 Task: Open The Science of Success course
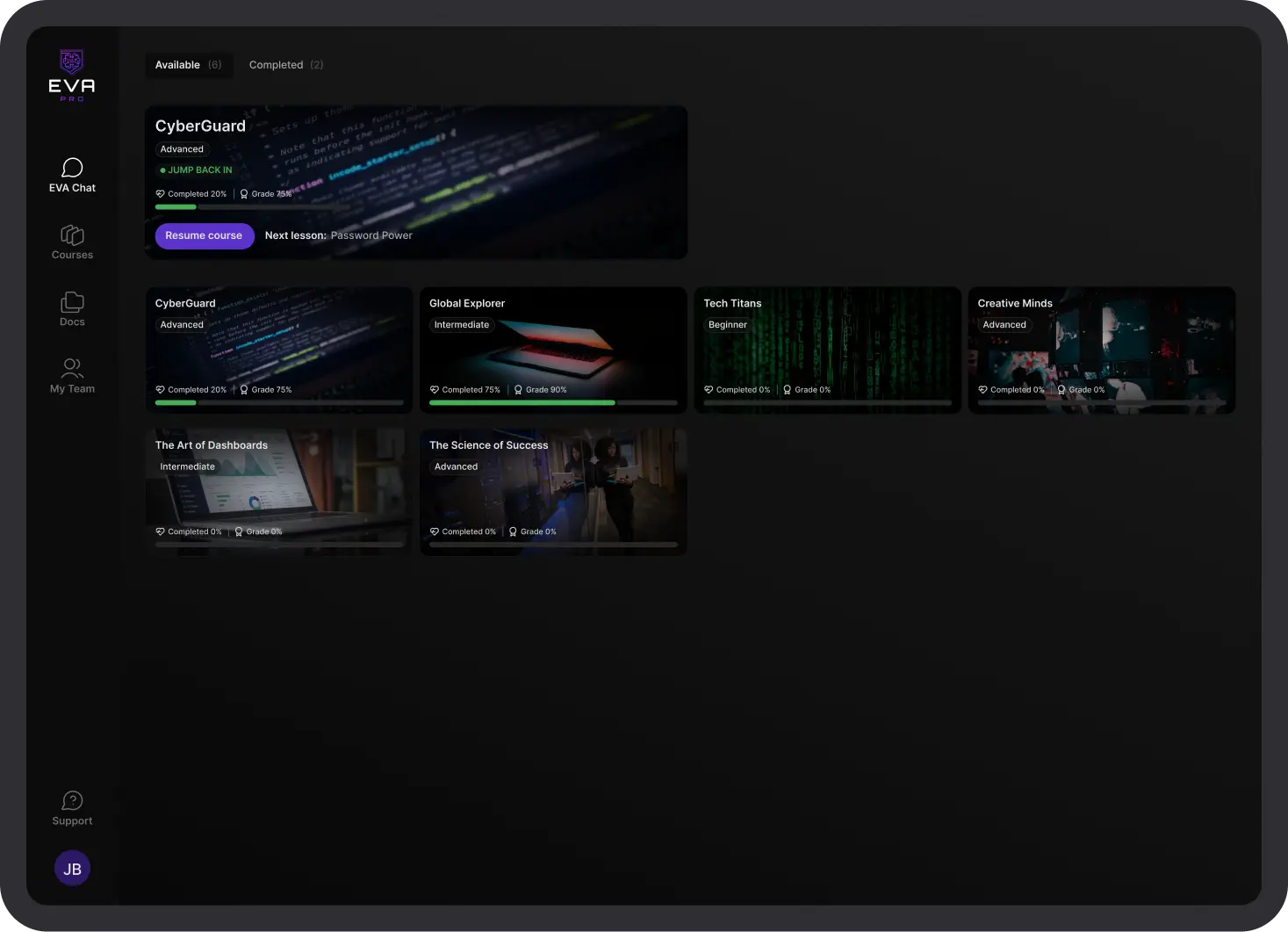(x=553, y=490)
